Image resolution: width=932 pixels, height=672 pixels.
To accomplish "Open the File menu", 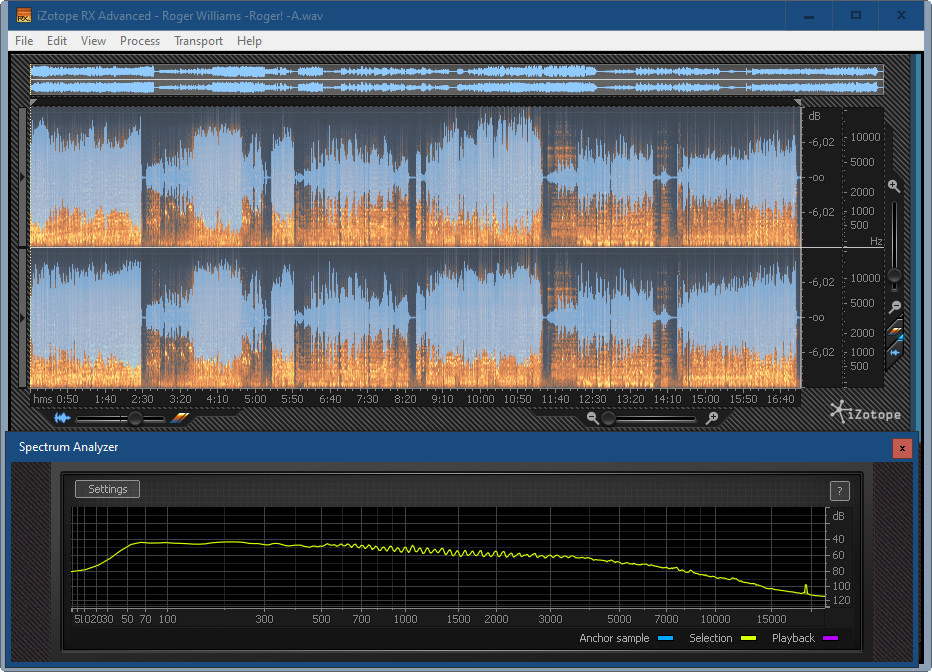I will tap(24, 41).
